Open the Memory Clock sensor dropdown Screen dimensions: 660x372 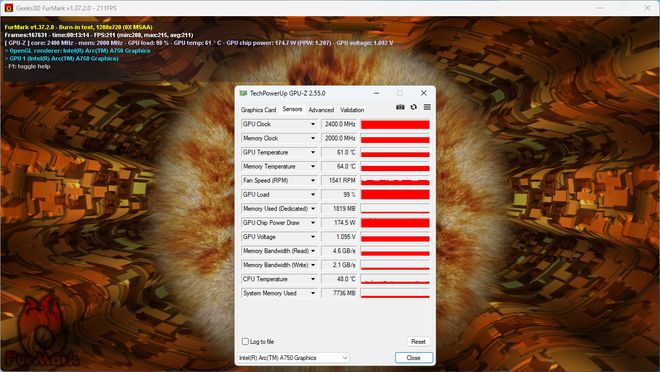[313, 138]
